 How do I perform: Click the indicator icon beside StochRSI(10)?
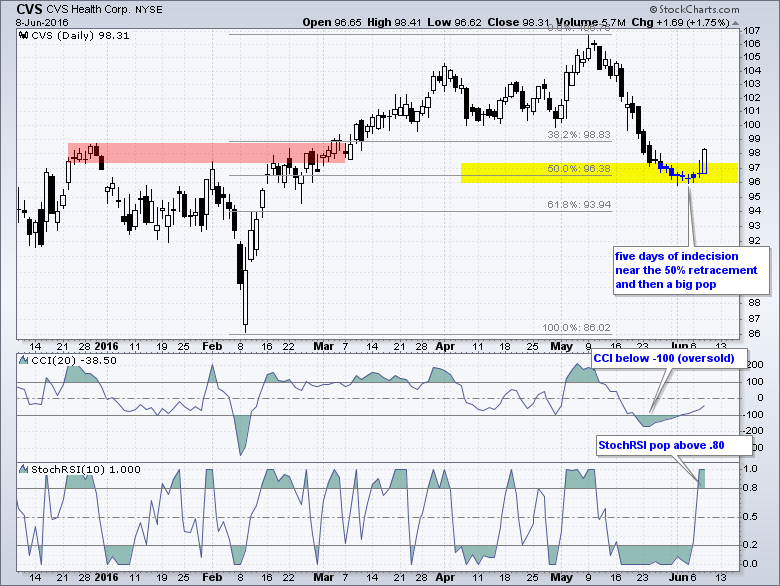tap(23, 469)
